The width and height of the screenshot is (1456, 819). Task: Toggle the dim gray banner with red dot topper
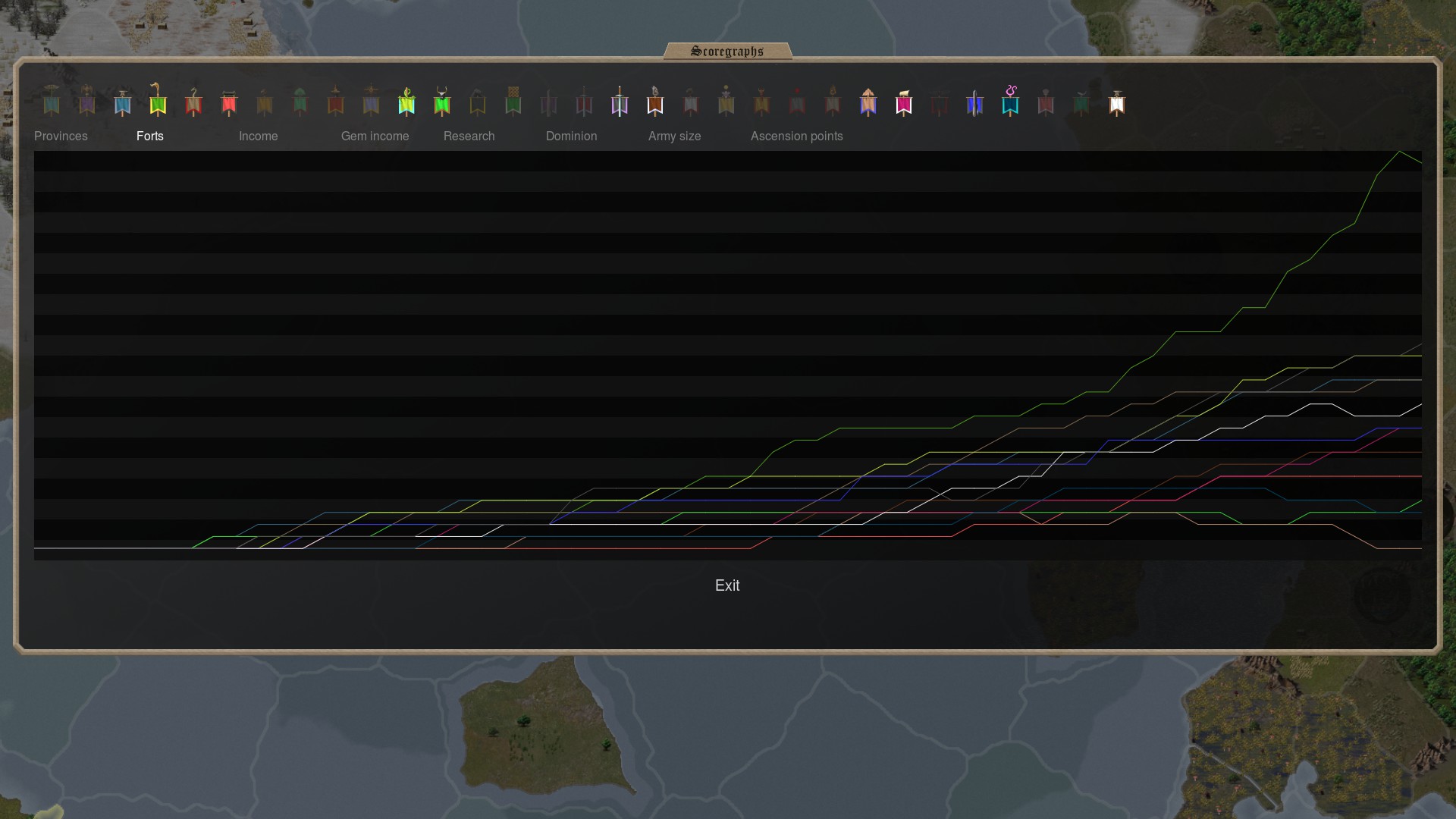coord(797,100)
